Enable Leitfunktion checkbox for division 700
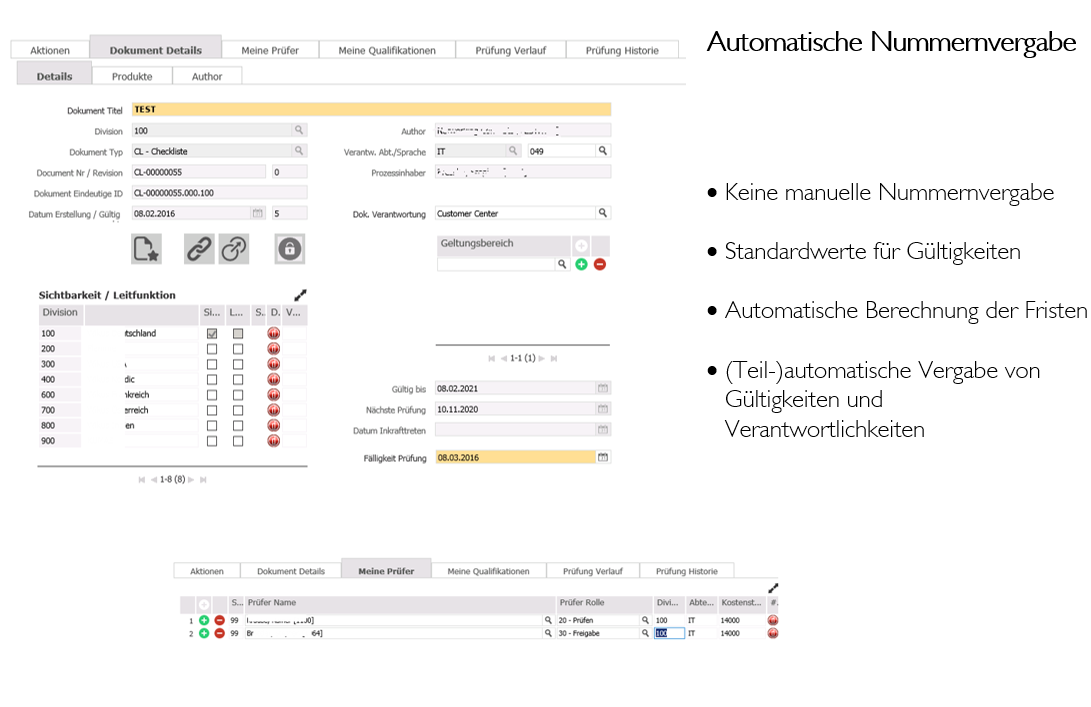This screenshot has height=707, width=1091. click(238, 411)
